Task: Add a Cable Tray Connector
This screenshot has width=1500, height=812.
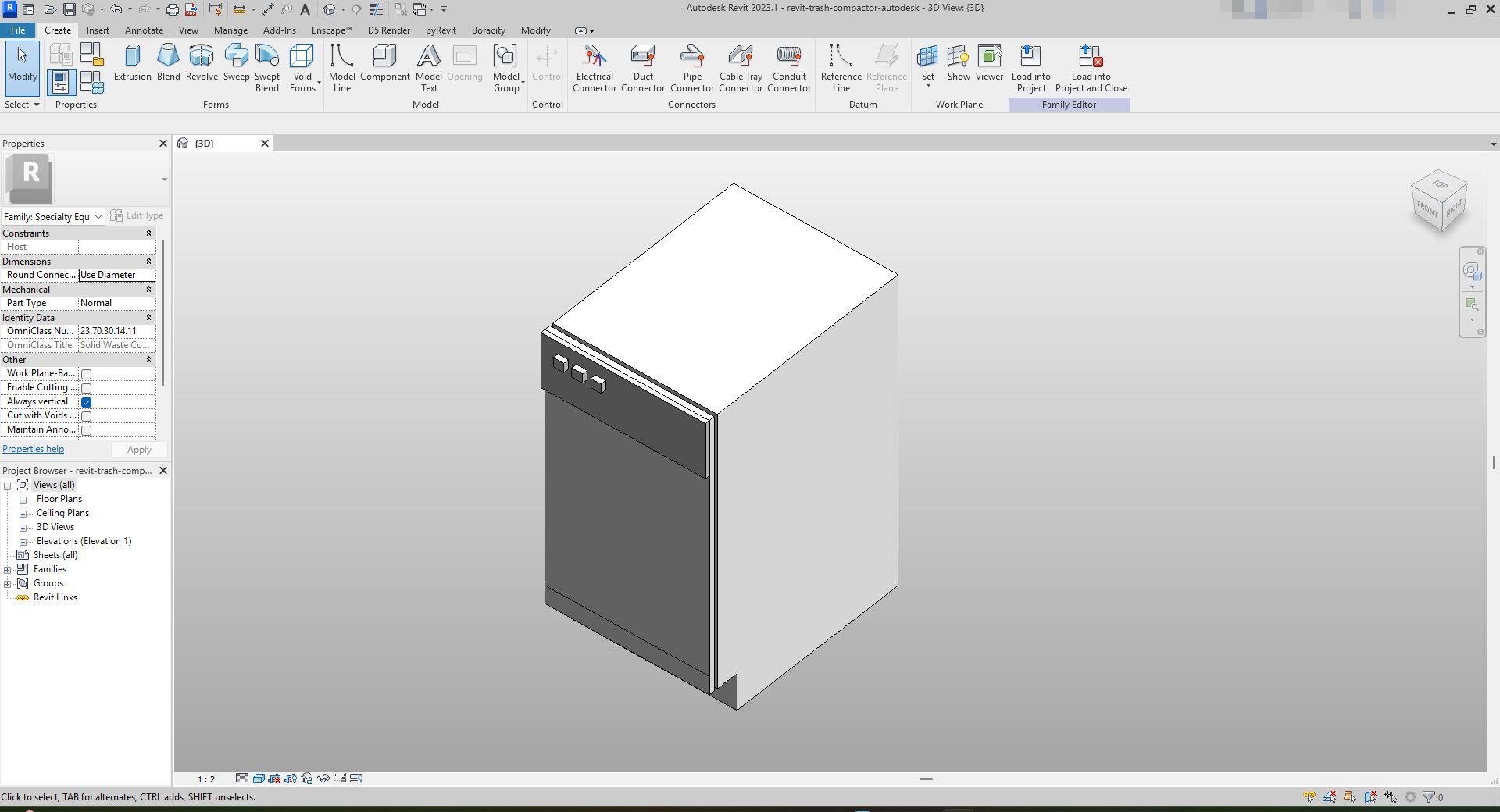Action: coord(741,68)
